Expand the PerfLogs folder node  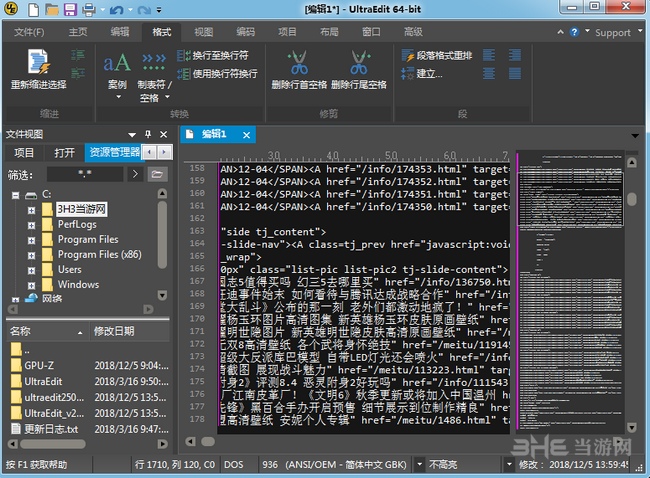(31, 226)
